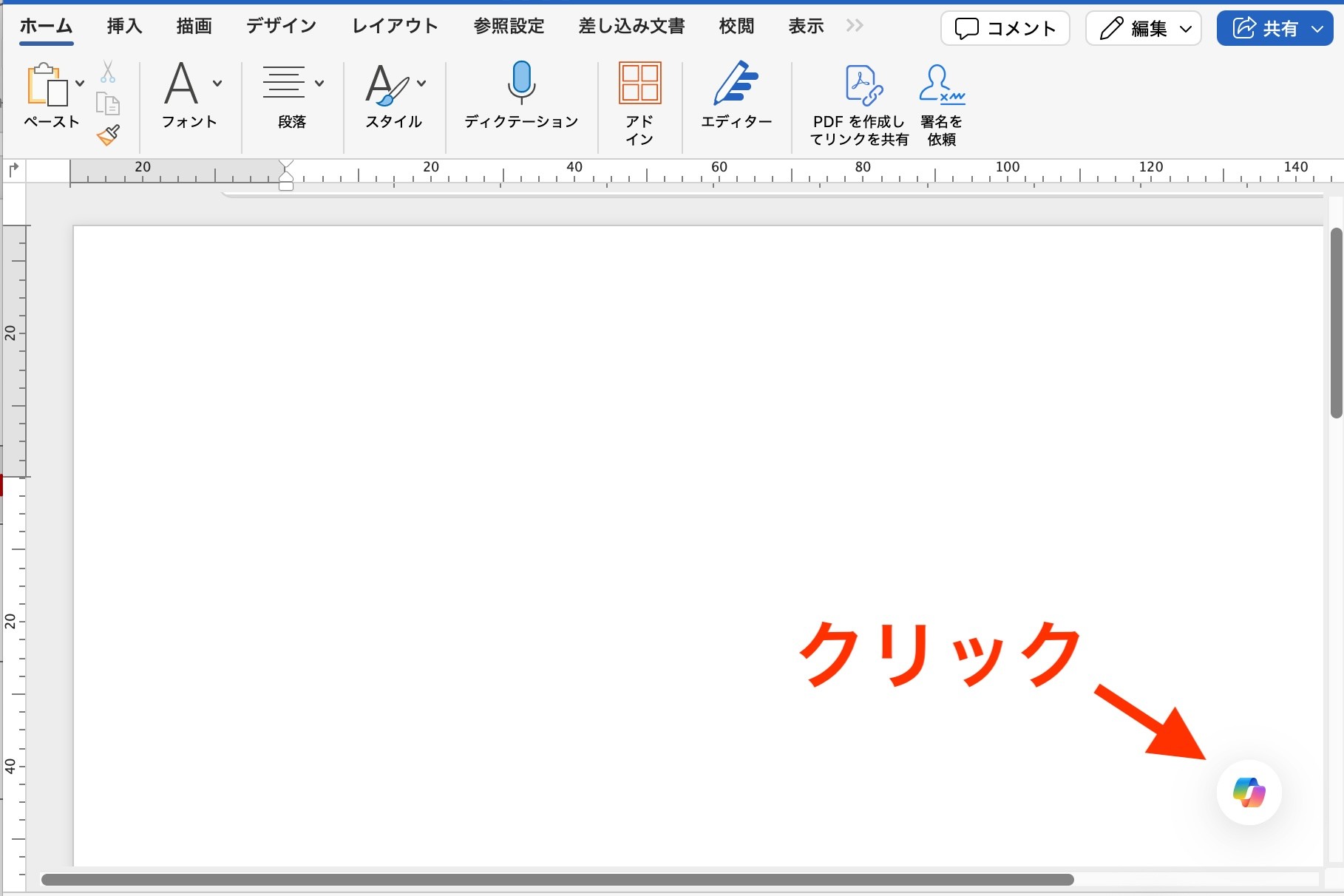This screenshot has height=896, width=1344.
Task: Expand the フォント dropdown arrow
Action: [217, 84]
